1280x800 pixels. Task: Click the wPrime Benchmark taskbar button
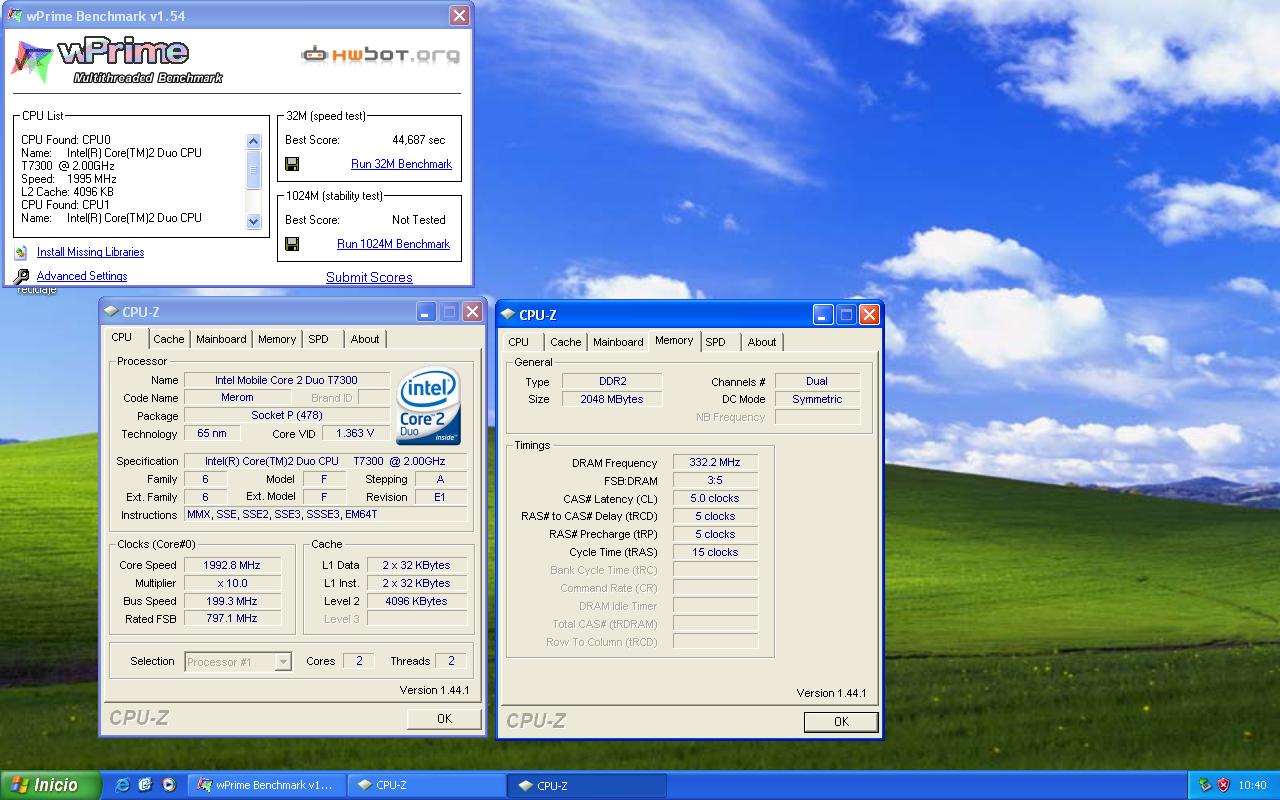click(267, 785)
